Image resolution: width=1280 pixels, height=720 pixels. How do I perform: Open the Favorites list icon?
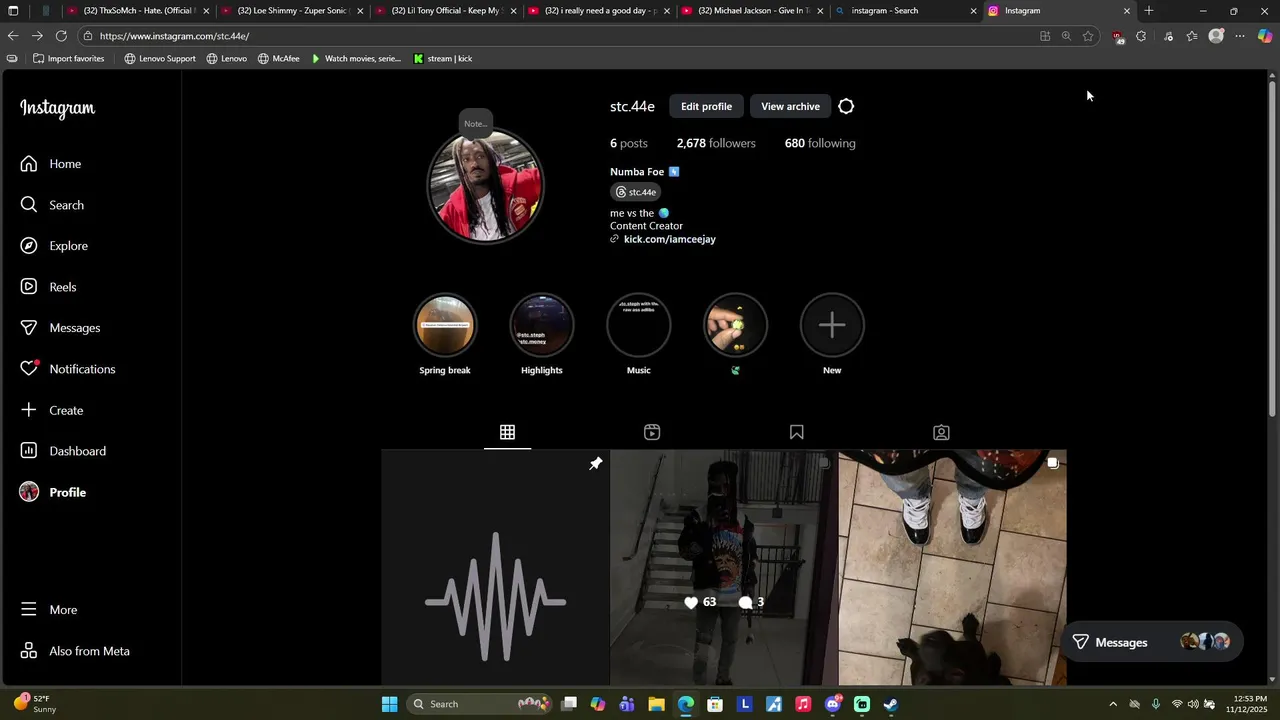(x=1192, y=36)
